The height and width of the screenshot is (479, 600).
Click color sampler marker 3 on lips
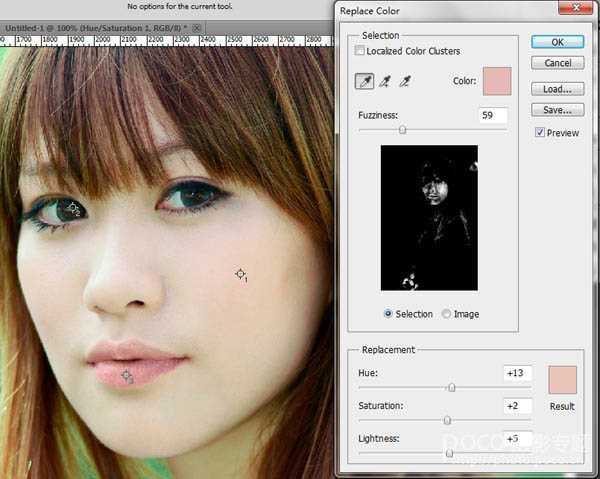126,375
